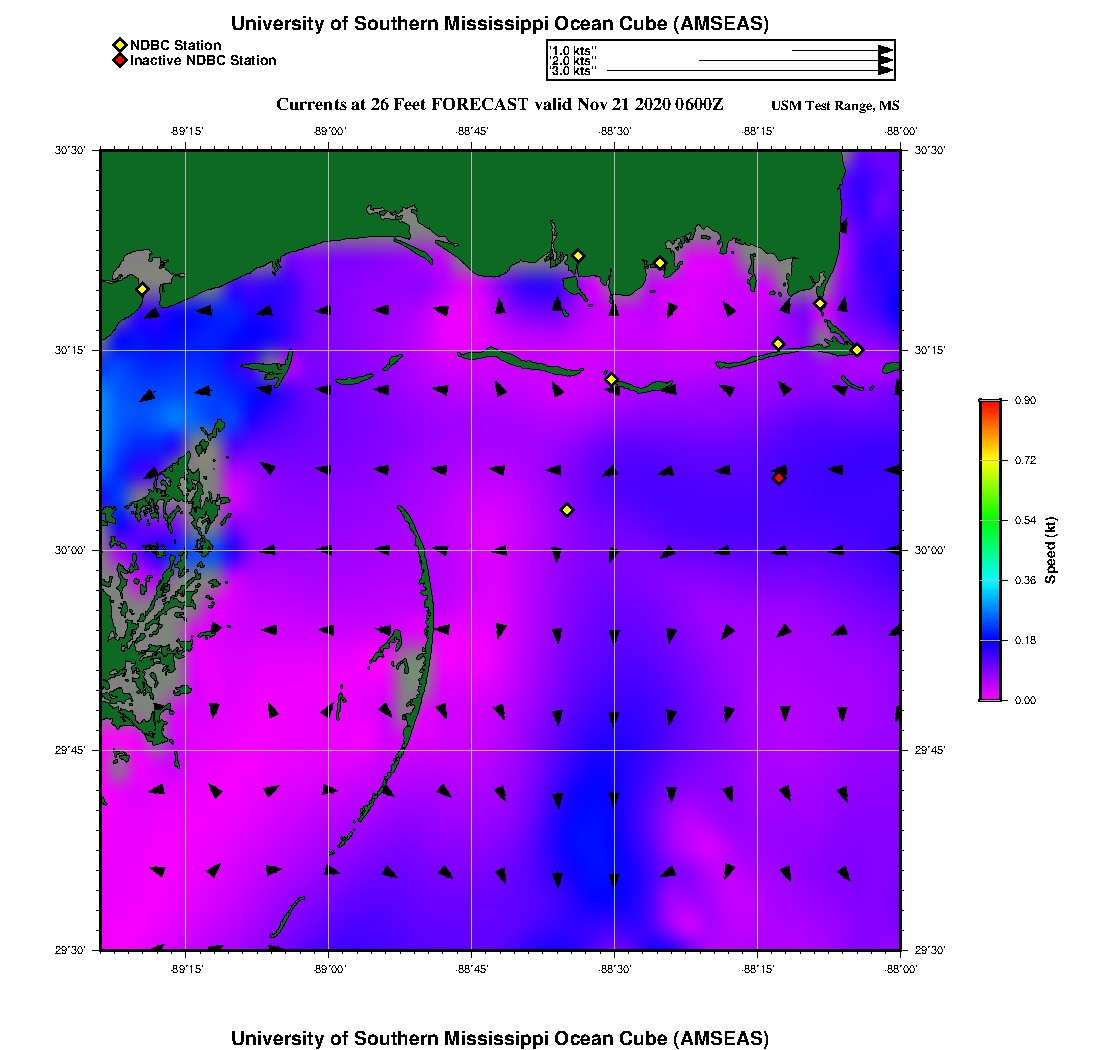Click red top of the speed colorbar
Image resolution: width=1100 pixels, height=1050 pixels.
(x=990, y=406)
